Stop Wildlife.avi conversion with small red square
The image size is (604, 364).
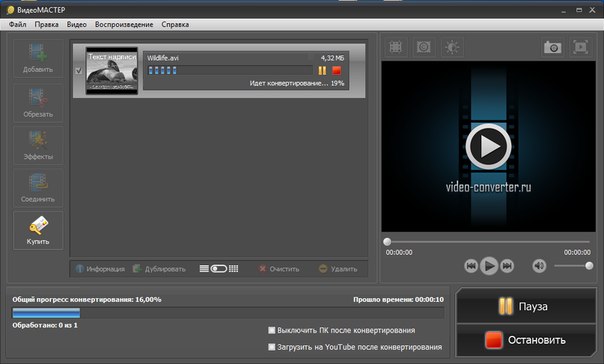point(336,70)
